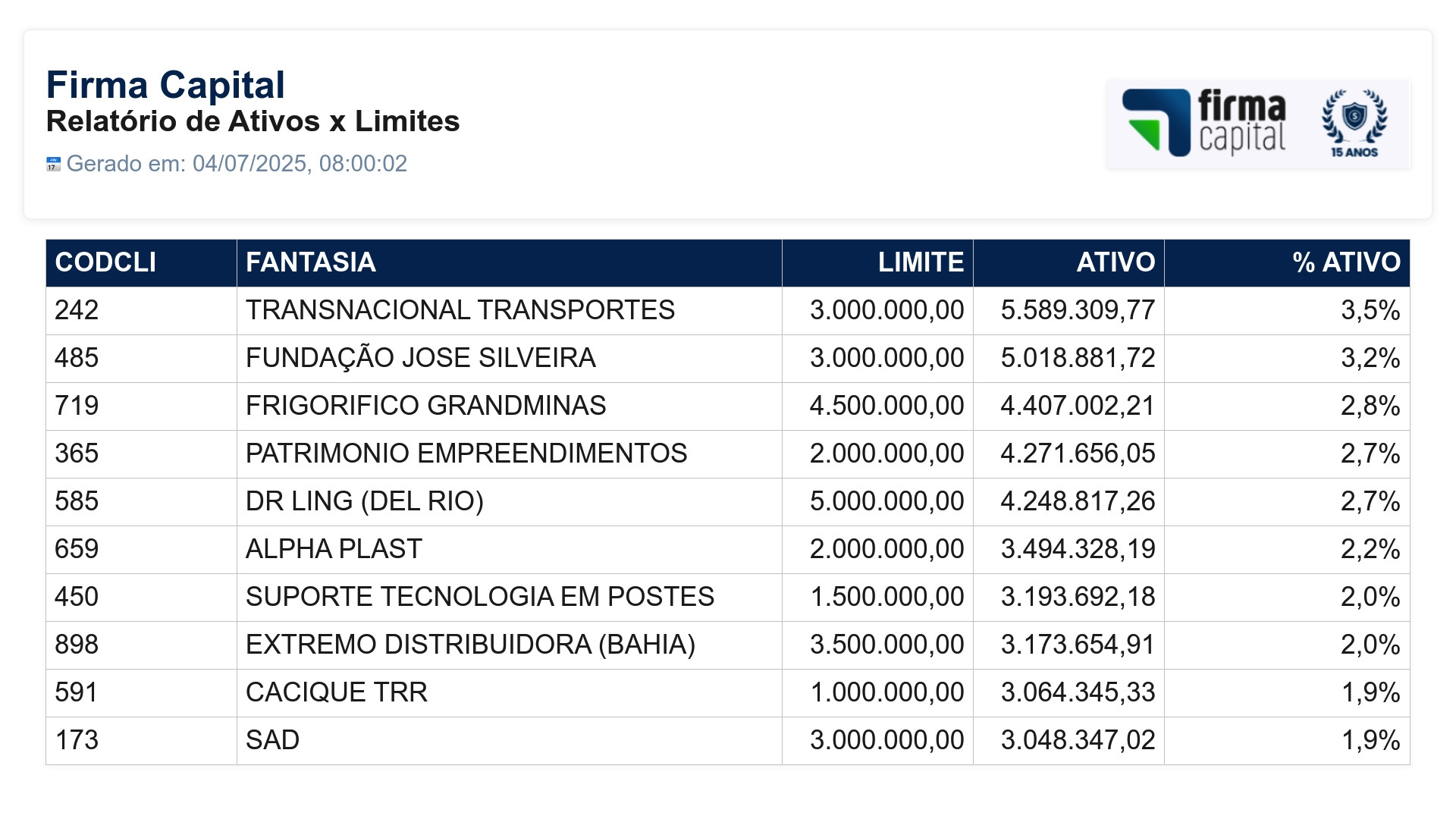Click the 15 Anos laurel badge
1456x819 pixels.
tap(1354, 123)
